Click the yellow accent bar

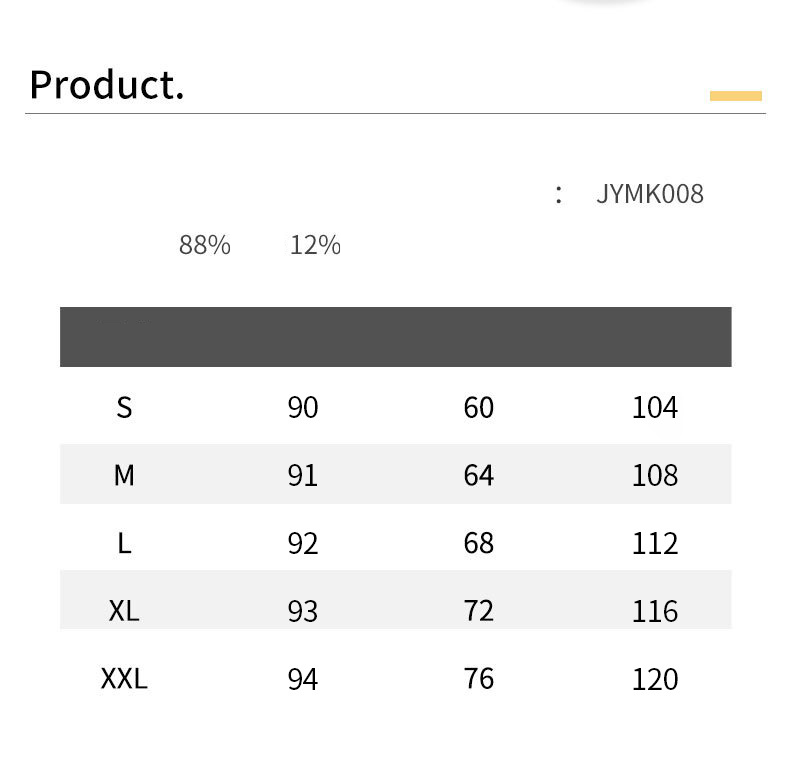tap(735, 96)
